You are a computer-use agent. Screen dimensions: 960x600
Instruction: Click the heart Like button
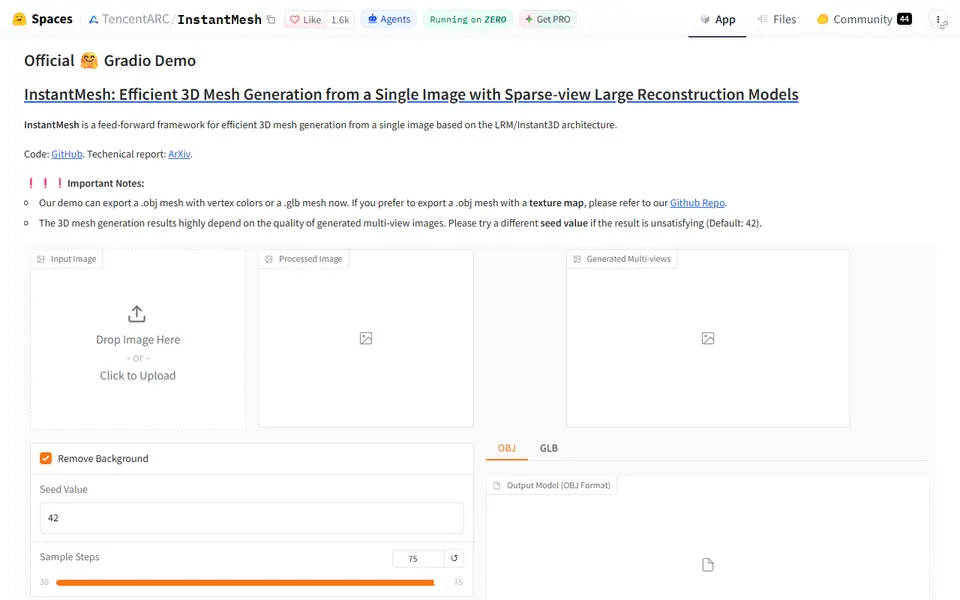point(306,20)
